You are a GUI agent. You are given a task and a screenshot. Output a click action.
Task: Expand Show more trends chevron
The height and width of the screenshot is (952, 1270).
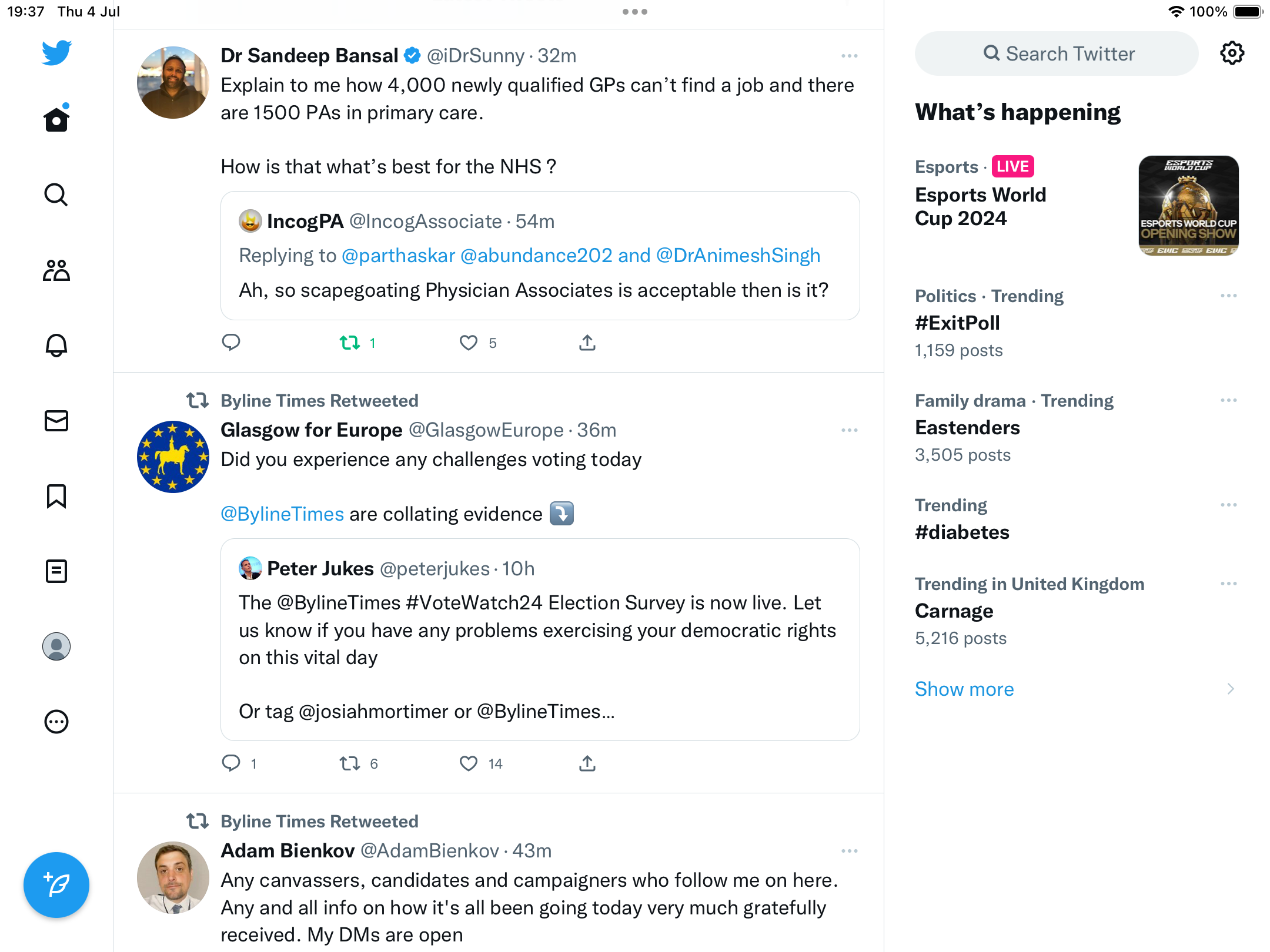pos(1231,689)
